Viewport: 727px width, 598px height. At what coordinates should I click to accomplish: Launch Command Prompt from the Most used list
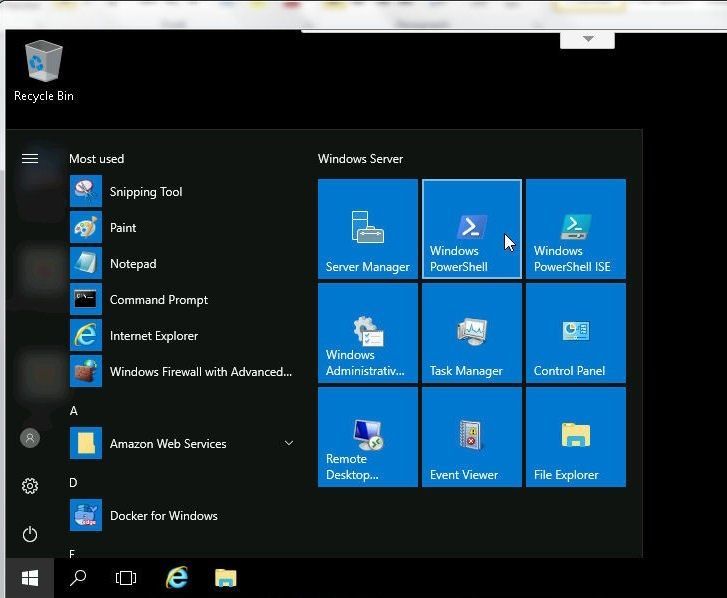coord(182,299)
